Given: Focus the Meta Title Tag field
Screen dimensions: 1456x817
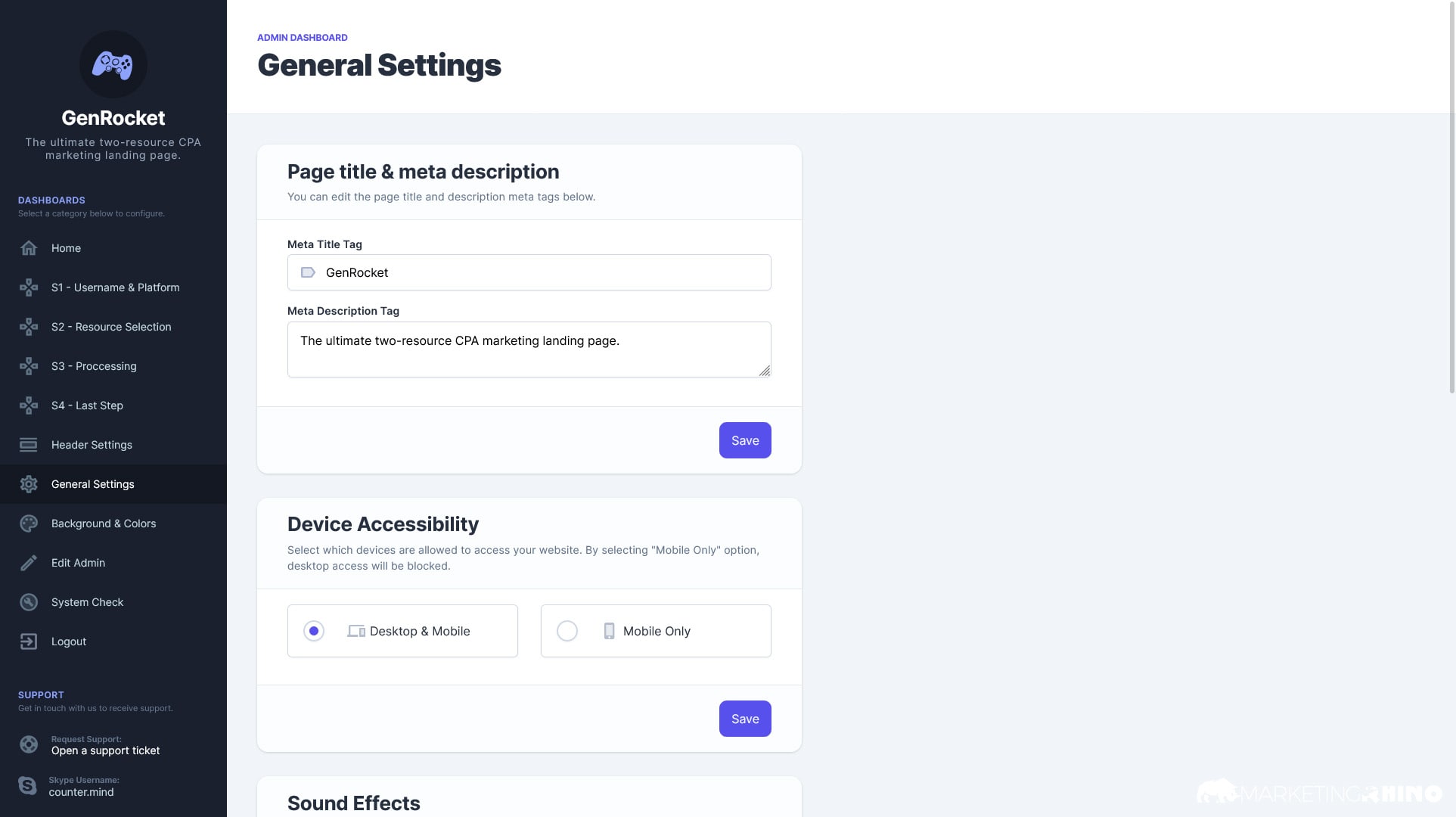Looking at the screenshot, I should 529,272.
